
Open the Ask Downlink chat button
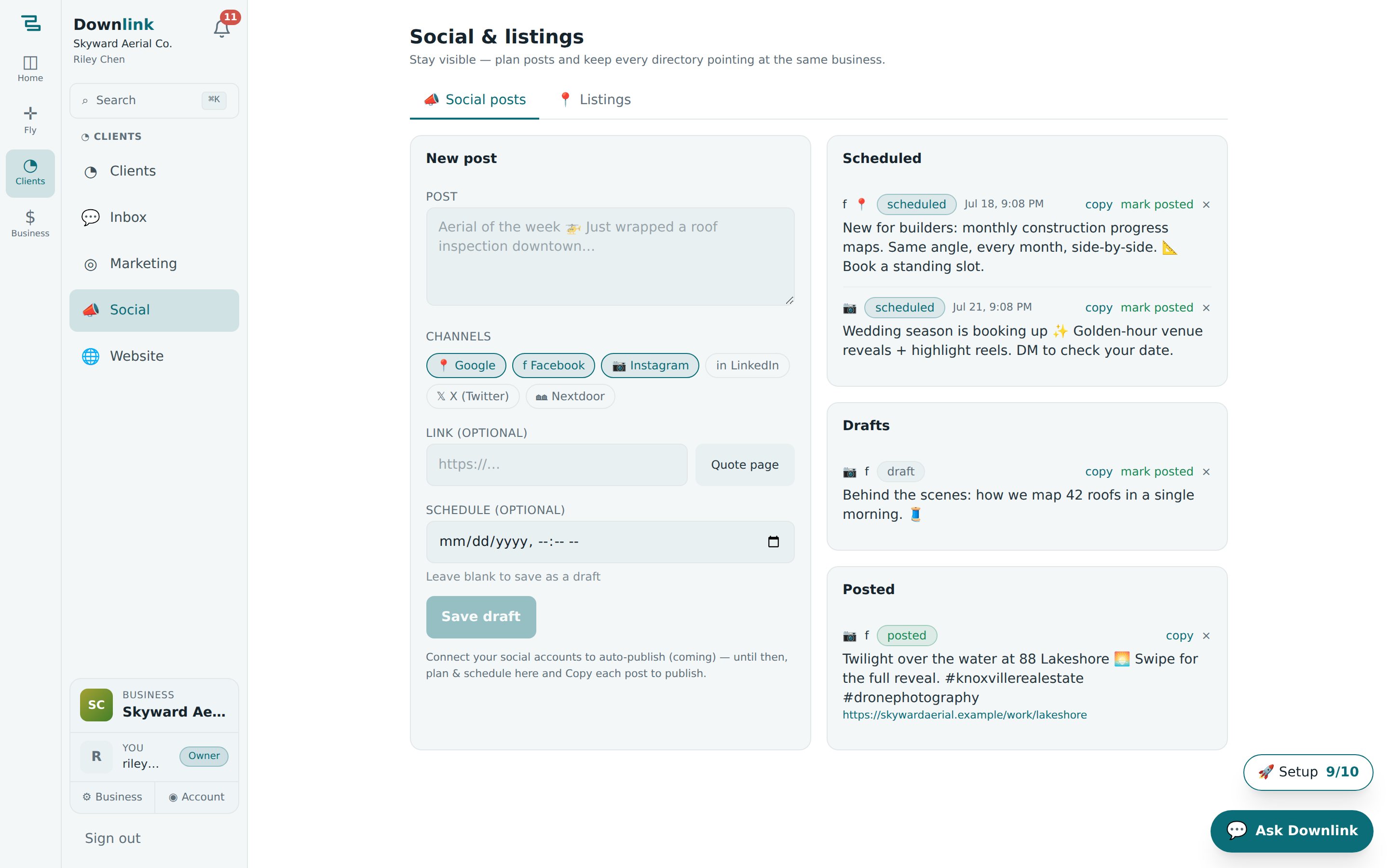coord(1292,831)
